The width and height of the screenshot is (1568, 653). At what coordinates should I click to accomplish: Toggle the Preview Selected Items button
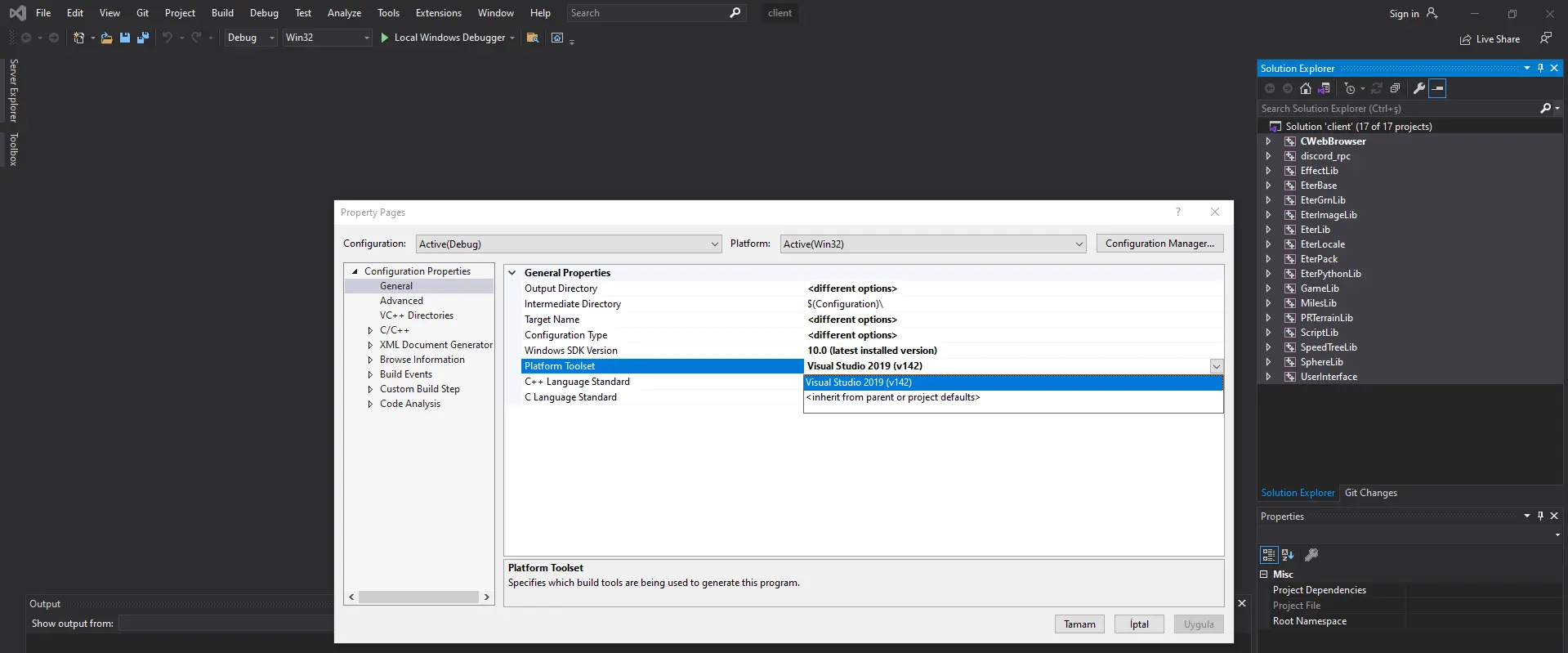(1437, 88)
